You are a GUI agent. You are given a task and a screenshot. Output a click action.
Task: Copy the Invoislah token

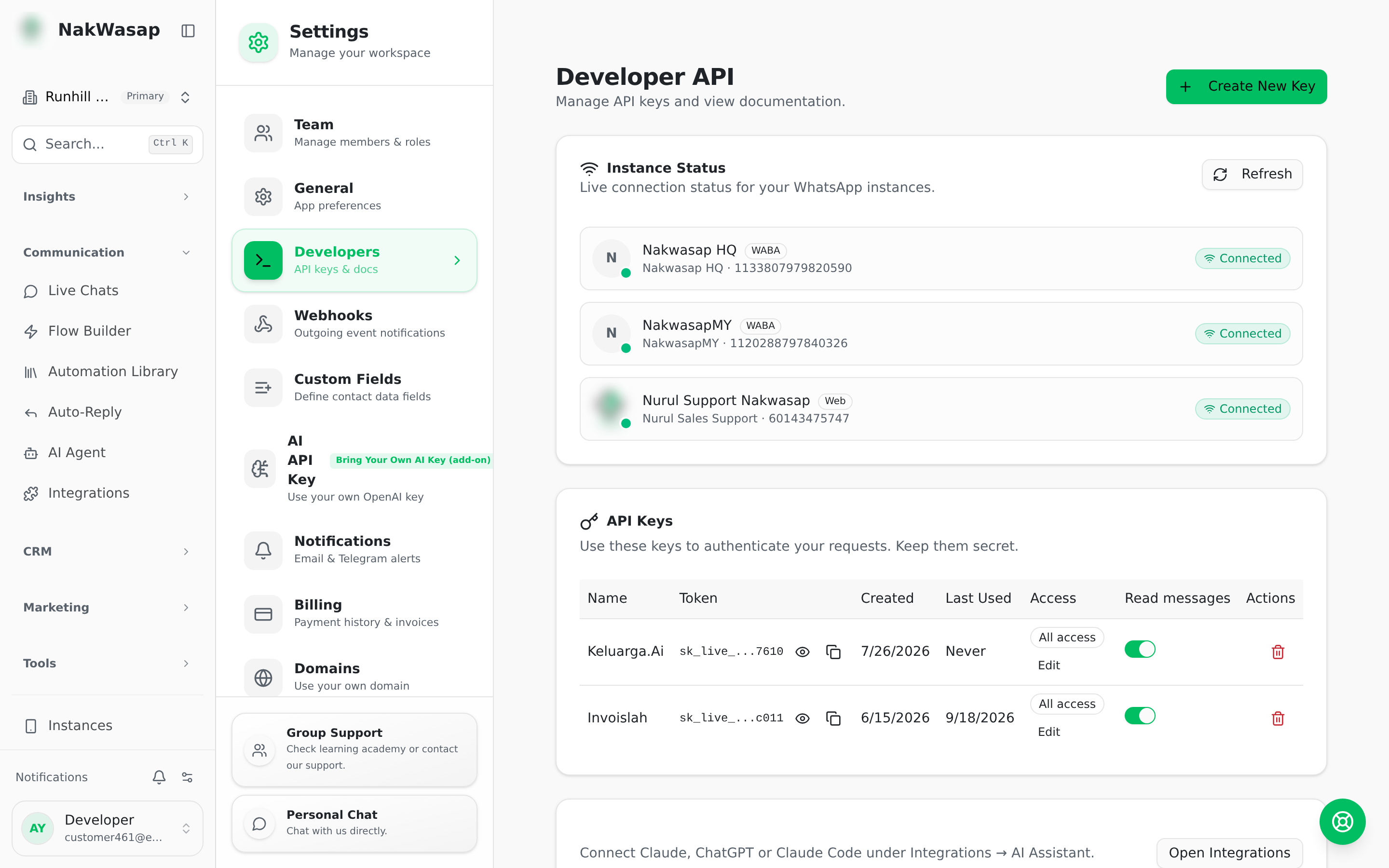pos(833,718)
